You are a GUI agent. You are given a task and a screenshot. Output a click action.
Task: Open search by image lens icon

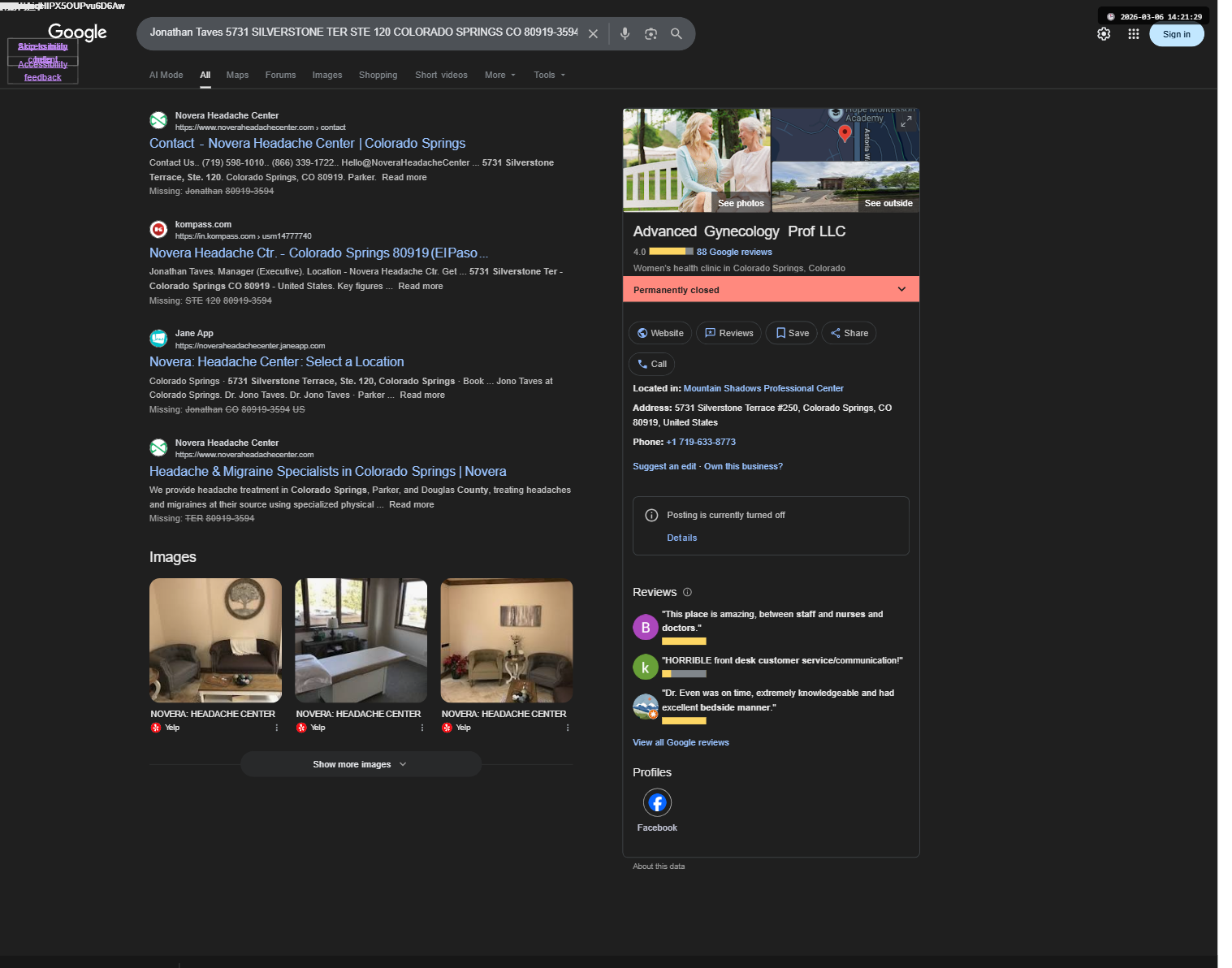pos(651,34)
